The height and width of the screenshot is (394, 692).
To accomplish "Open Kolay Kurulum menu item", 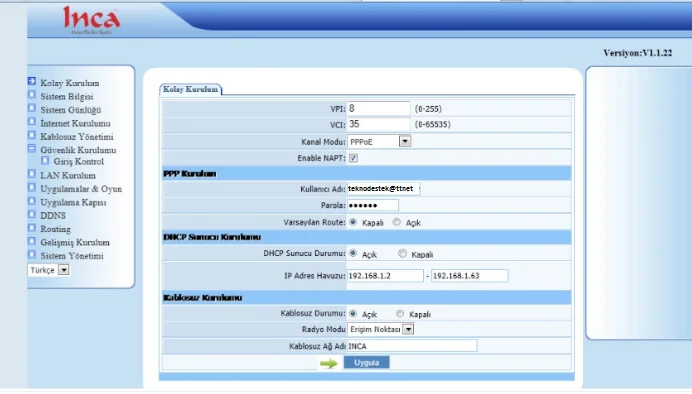I will (x=70, y=83).
